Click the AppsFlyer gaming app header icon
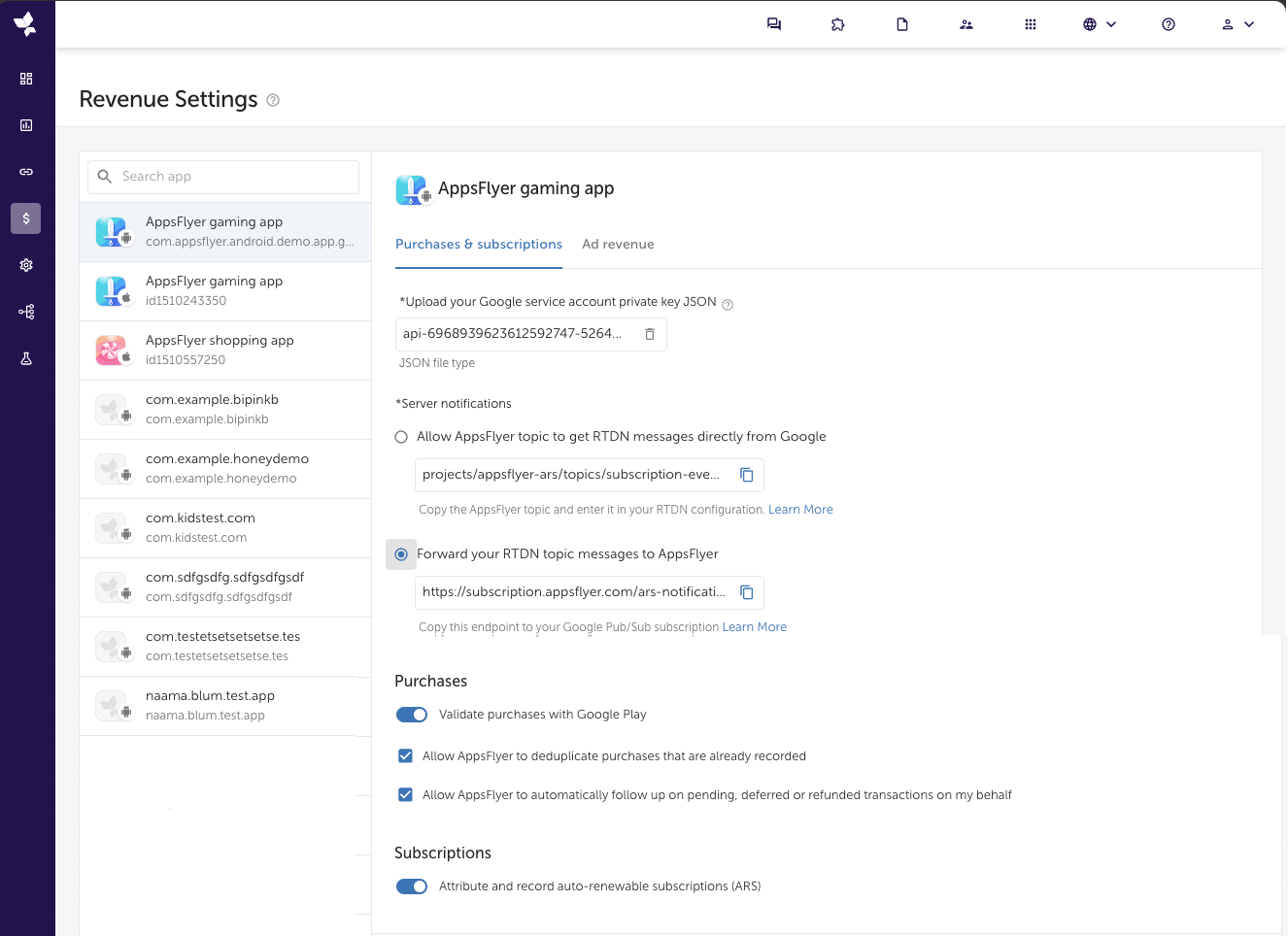 412,189
